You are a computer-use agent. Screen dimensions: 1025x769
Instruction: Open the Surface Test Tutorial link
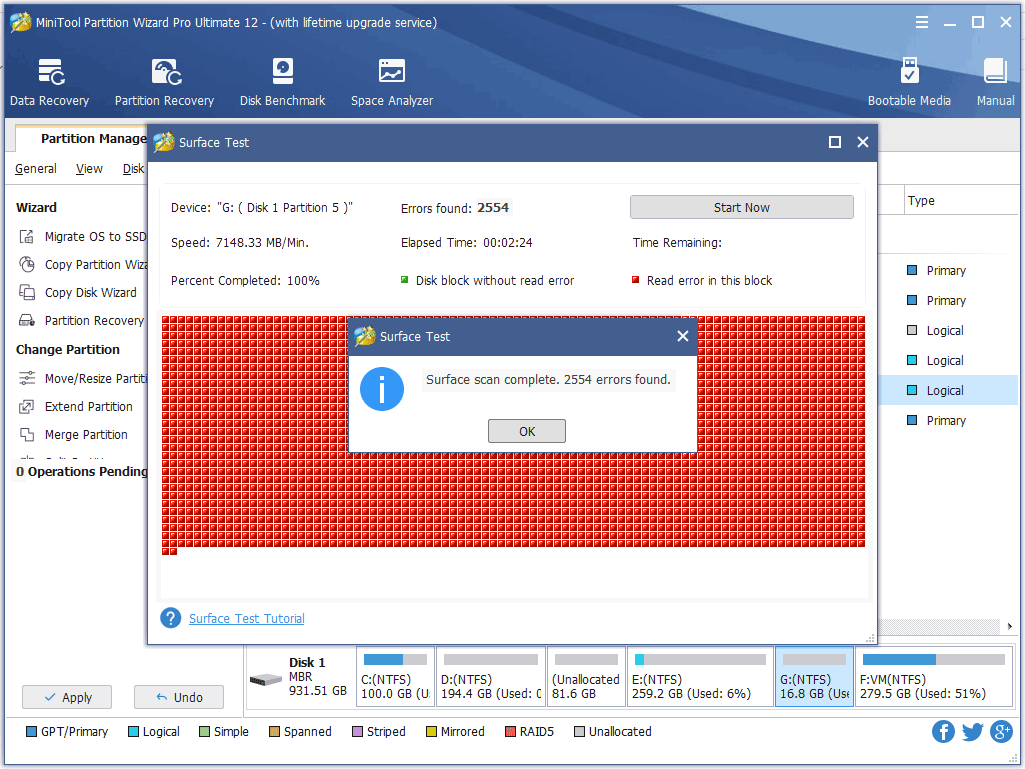click(x=246, y=619)
